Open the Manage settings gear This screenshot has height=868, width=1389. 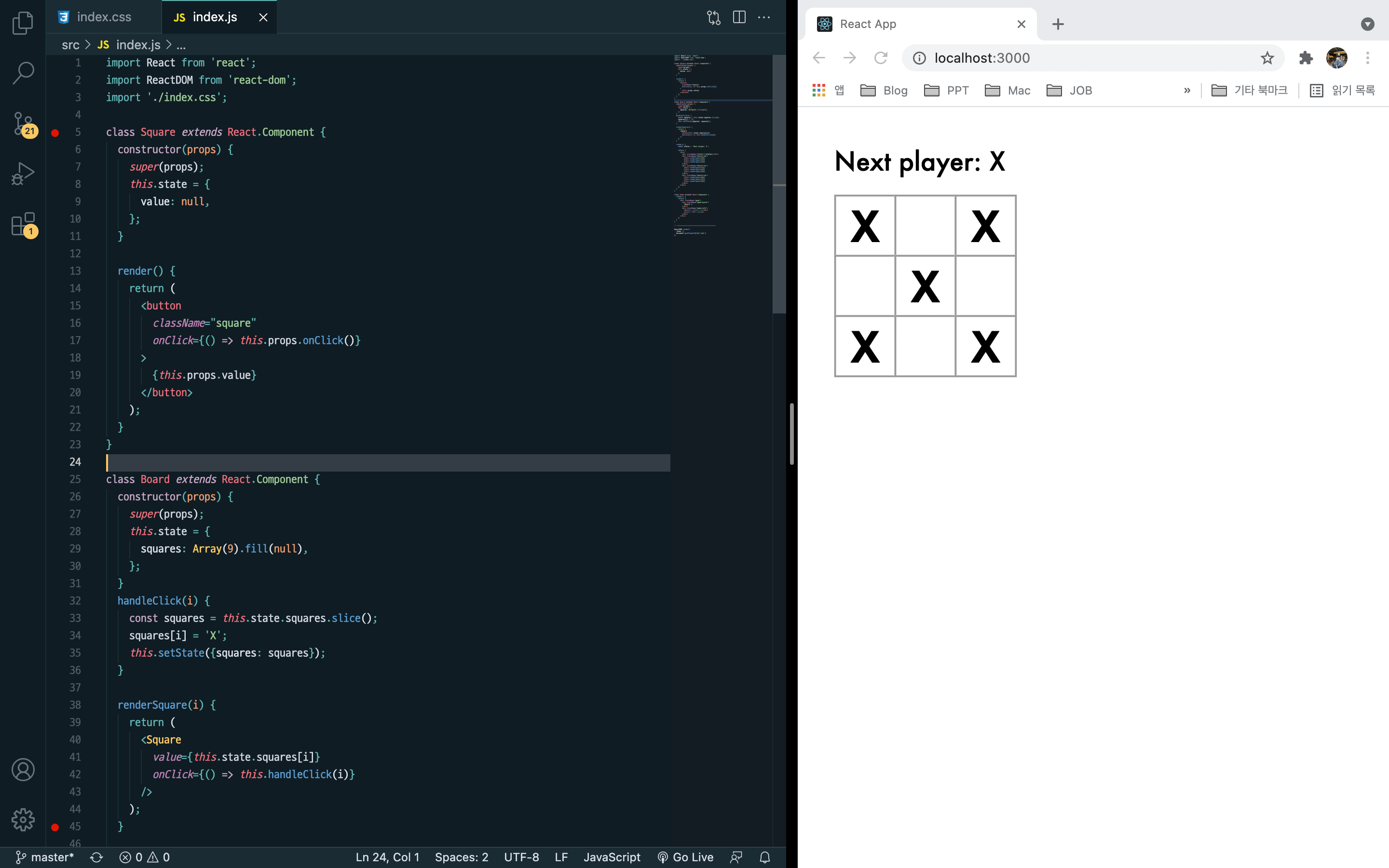click(x=23, y=819)
